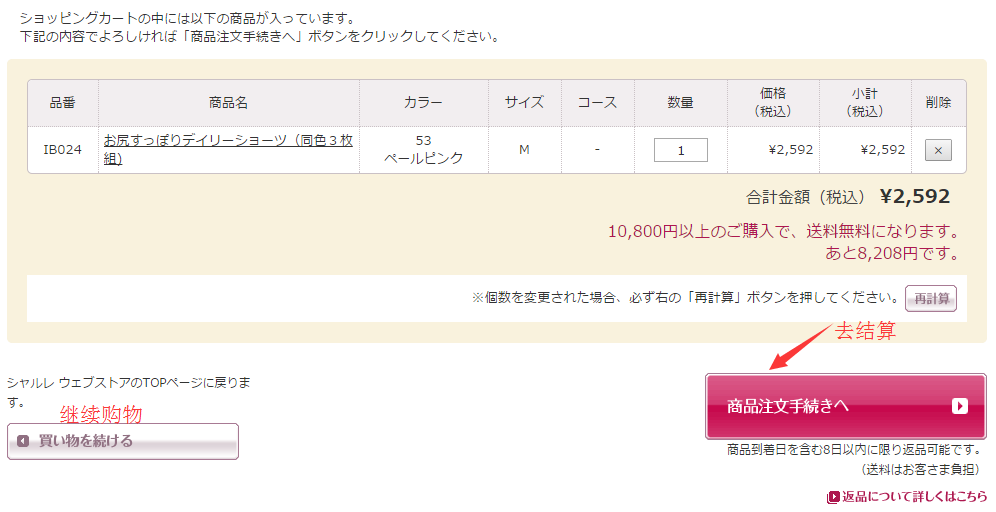Open the 返品について詳しくはこちら link text
The image size is (996, 512).
click(x=914, y=497)
